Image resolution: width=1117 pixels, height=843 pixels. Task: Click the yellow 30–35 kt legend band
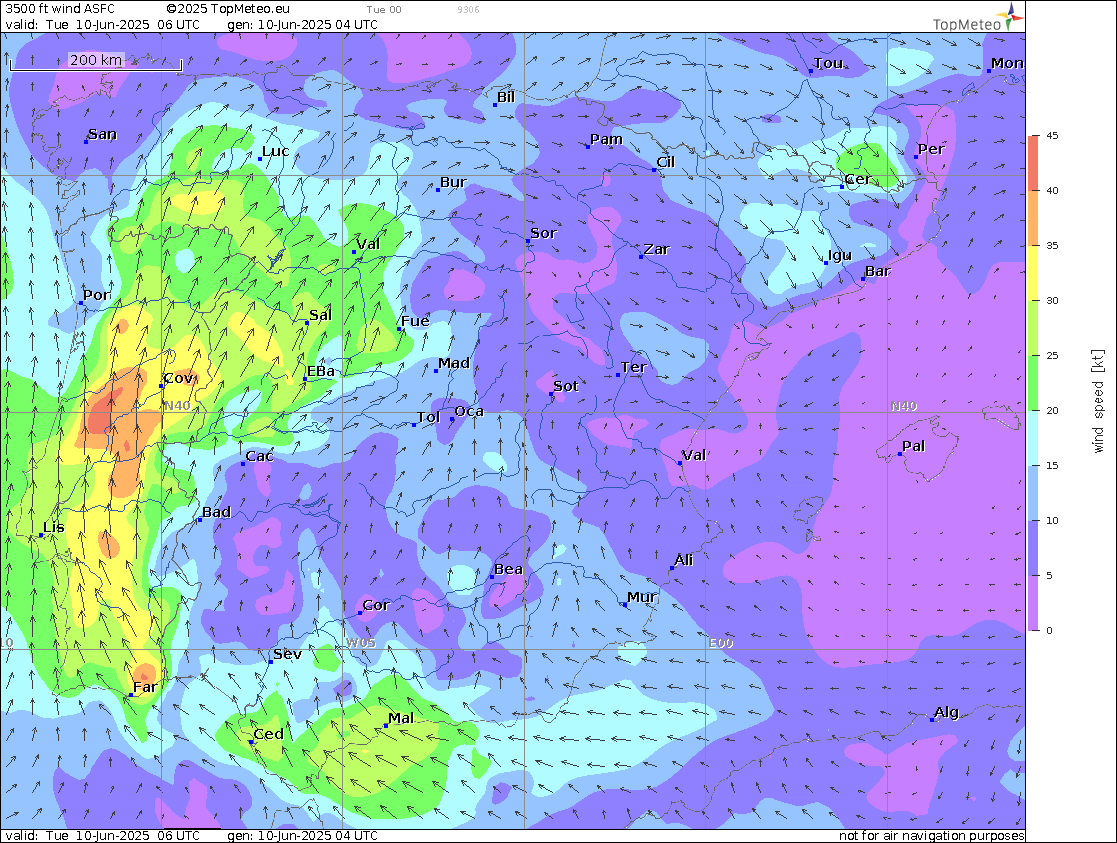pos(1032,272)
